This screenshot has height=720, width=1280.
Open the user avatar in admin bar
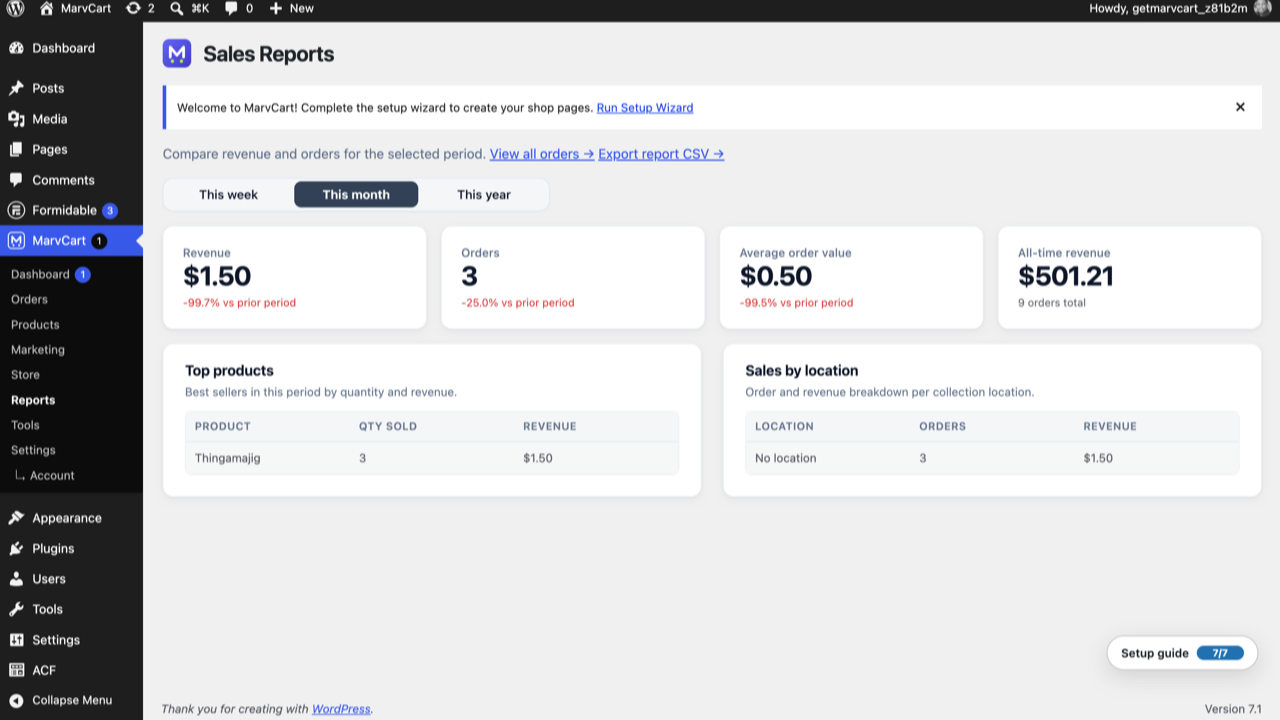1262,8
